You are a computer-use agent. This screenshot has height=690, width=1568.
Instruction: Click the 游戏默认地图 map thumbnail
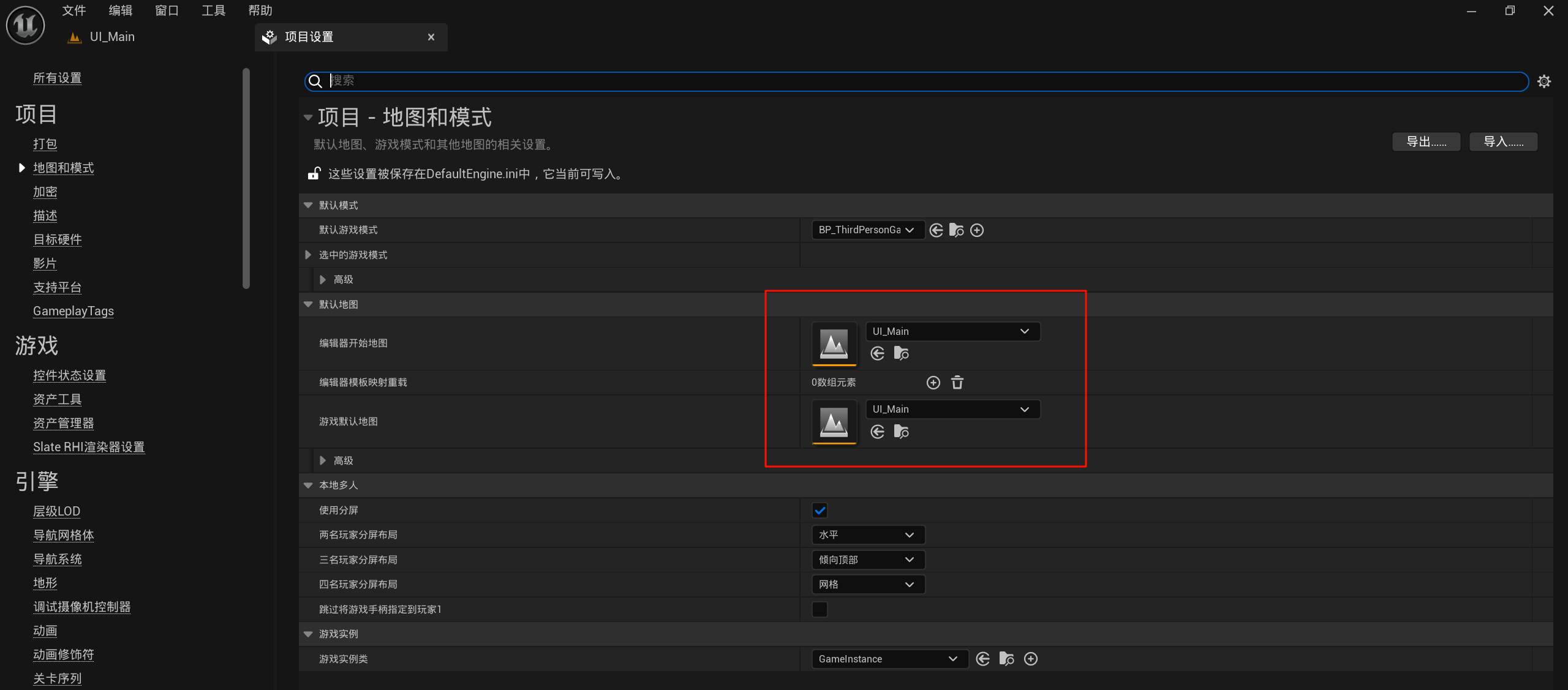(x=834, y=422)
